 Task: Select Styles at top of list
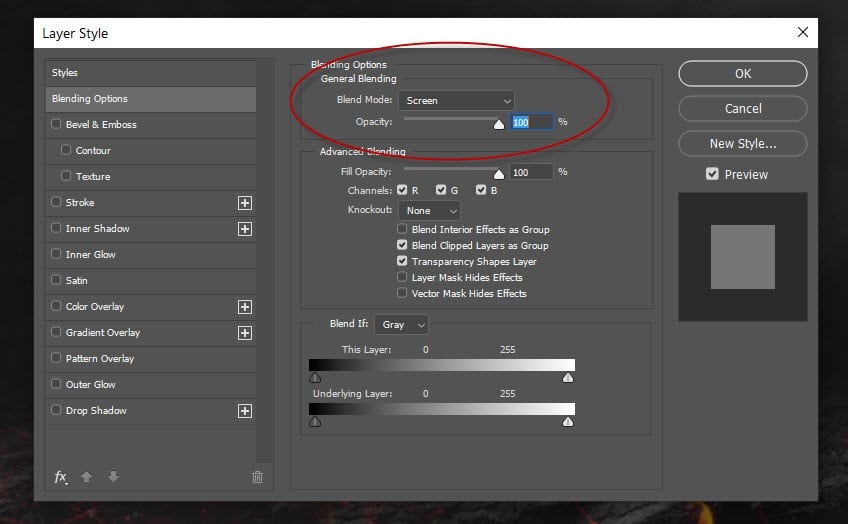click(150, 73)
